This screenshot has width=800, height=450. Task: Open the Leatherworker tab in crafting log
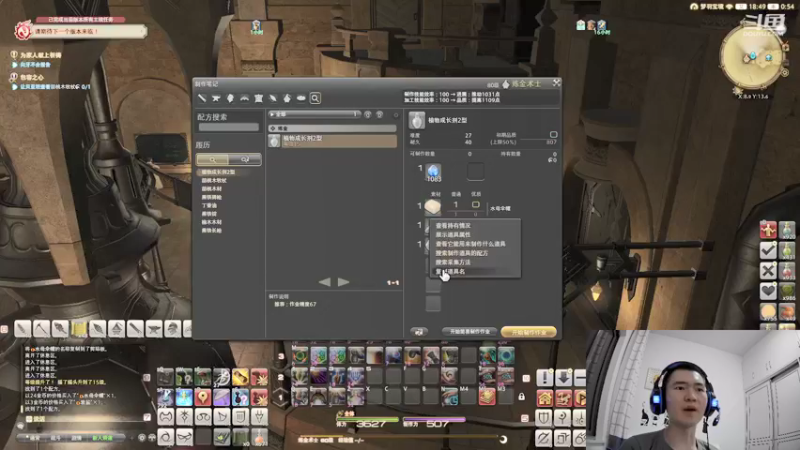[259, 98]
